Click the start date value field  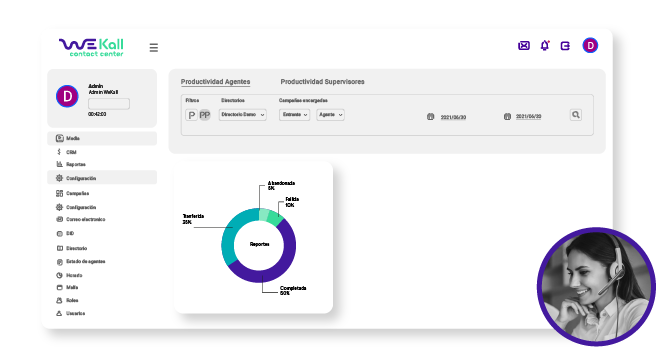453,117
